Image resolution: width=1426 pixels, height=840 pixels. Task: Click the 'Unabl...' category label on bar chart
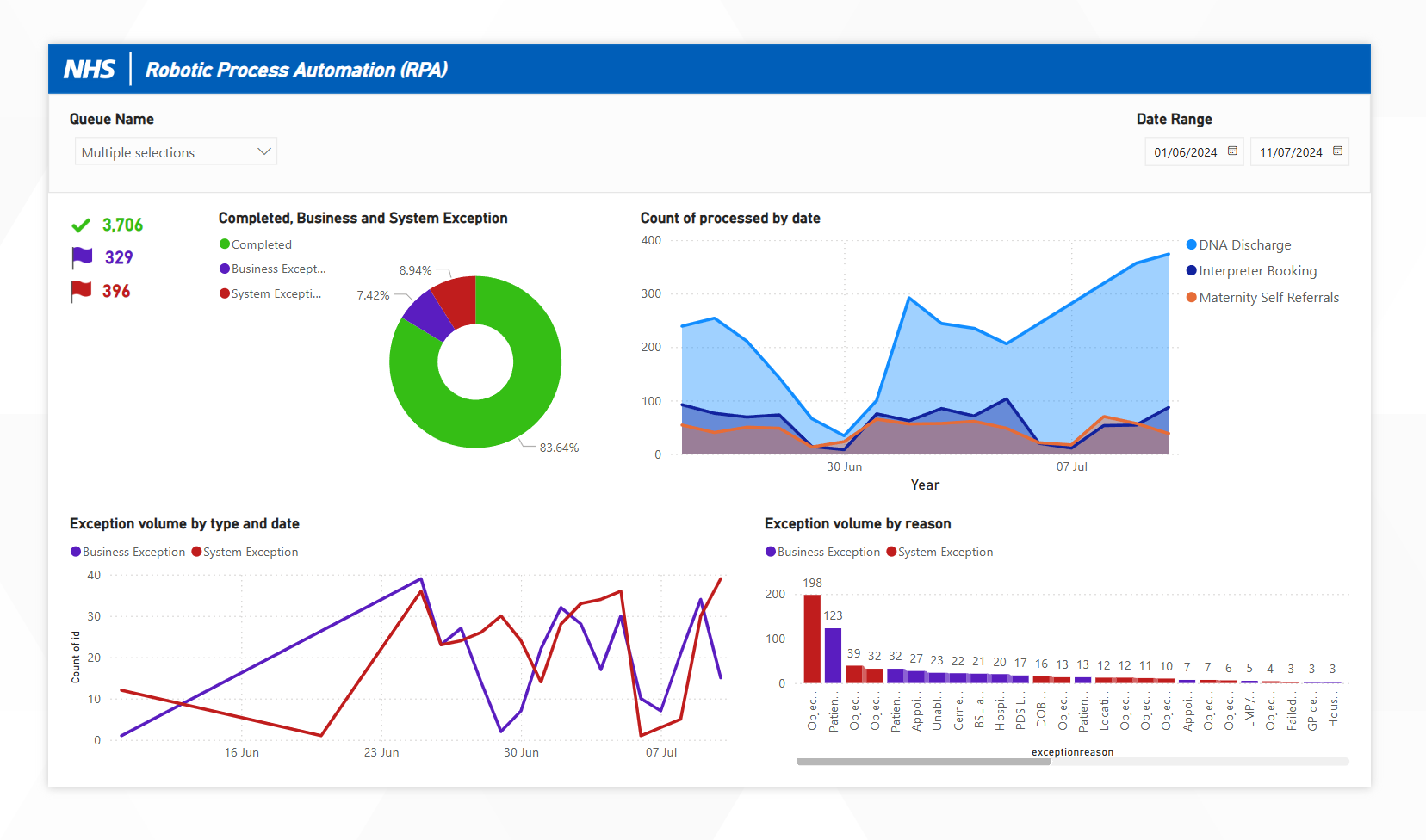coord(937,711)
